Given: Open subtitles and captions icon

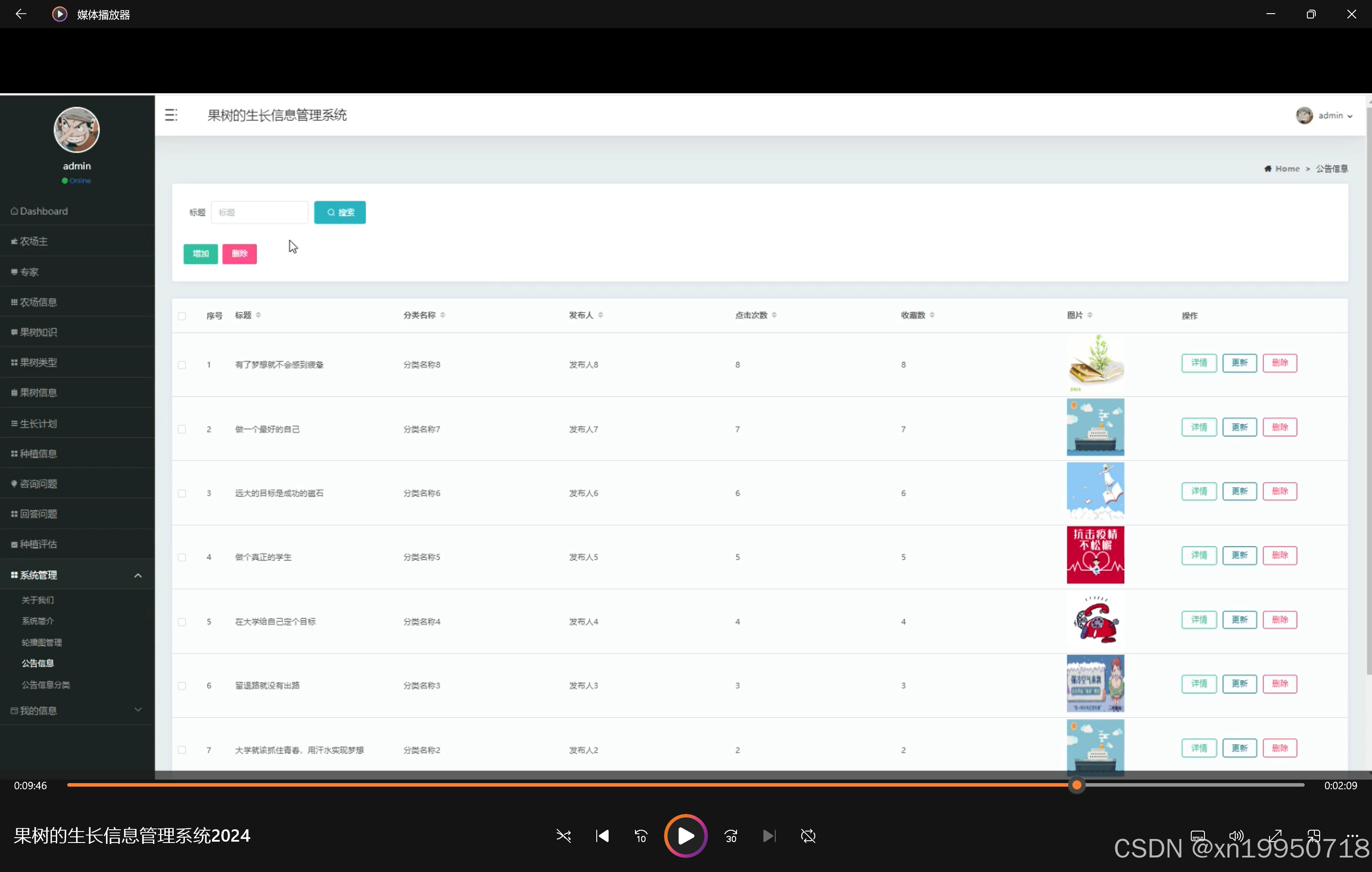Looking at the screenshot, I should [x=1198, y=836].
